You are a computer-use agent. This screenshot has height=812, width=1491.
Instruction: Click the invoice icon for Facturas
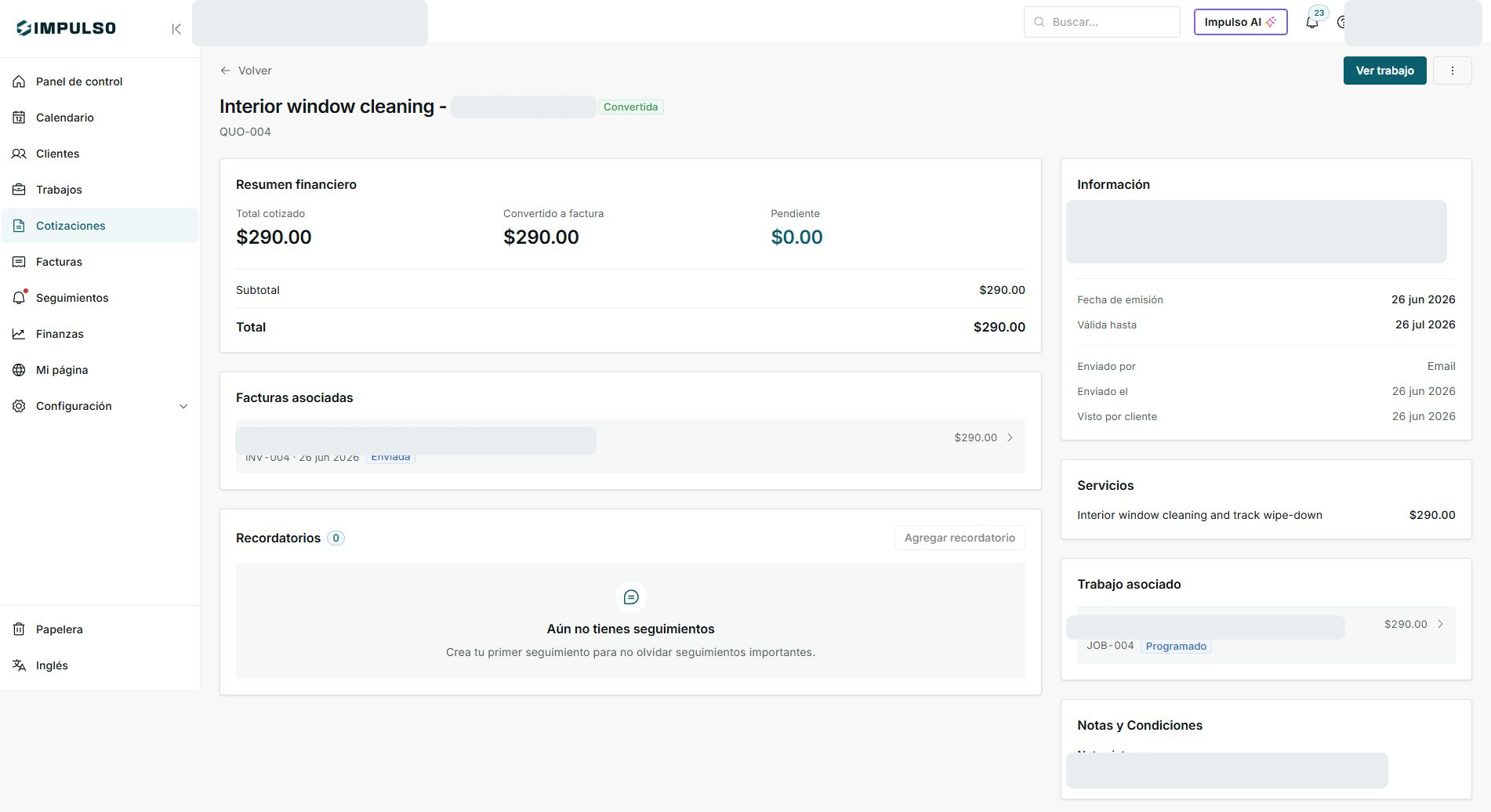click(19, 262)
